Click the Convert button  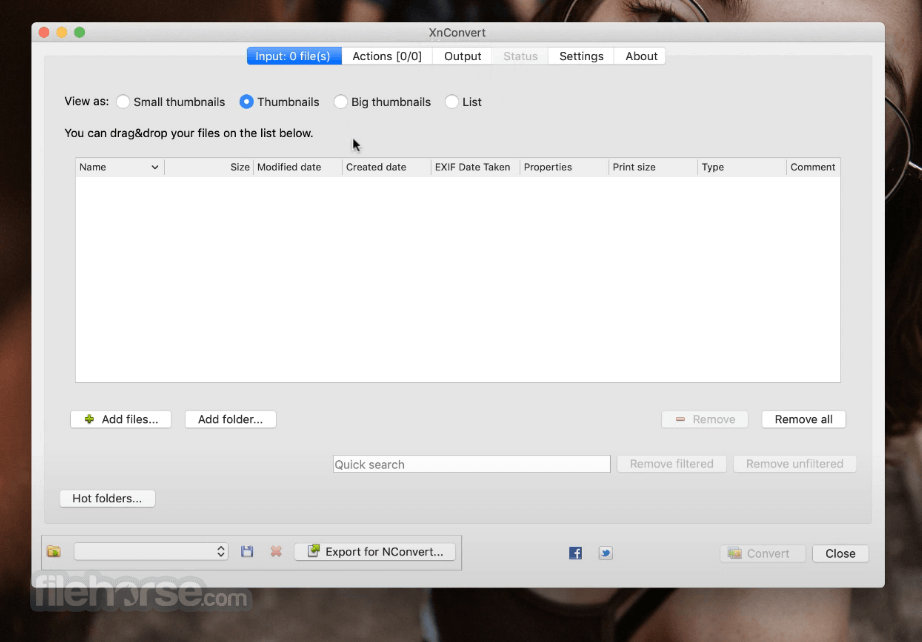click(763, 553)
